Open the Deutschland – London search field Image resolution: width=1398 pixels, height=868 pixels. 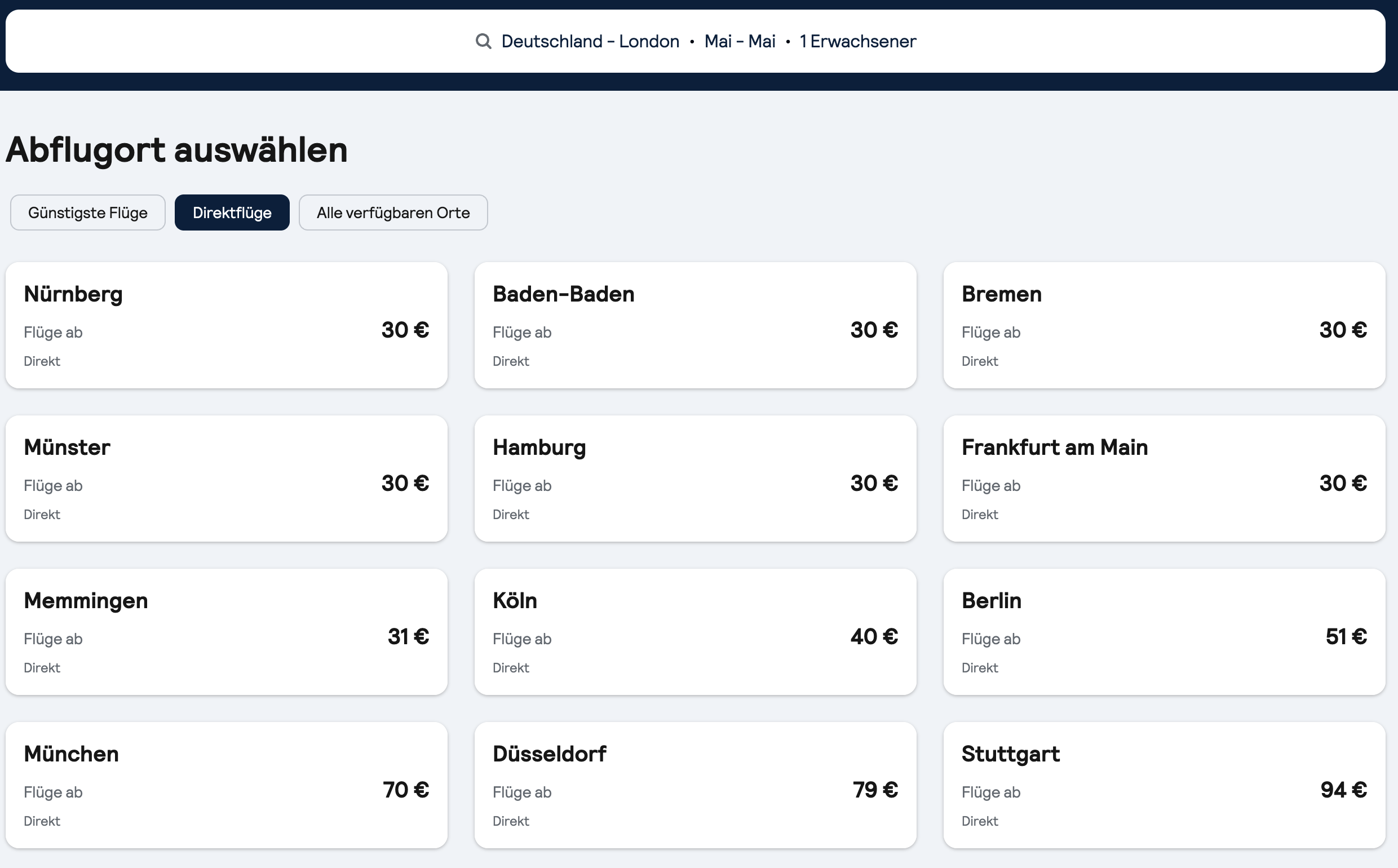(x=695, y=41)
